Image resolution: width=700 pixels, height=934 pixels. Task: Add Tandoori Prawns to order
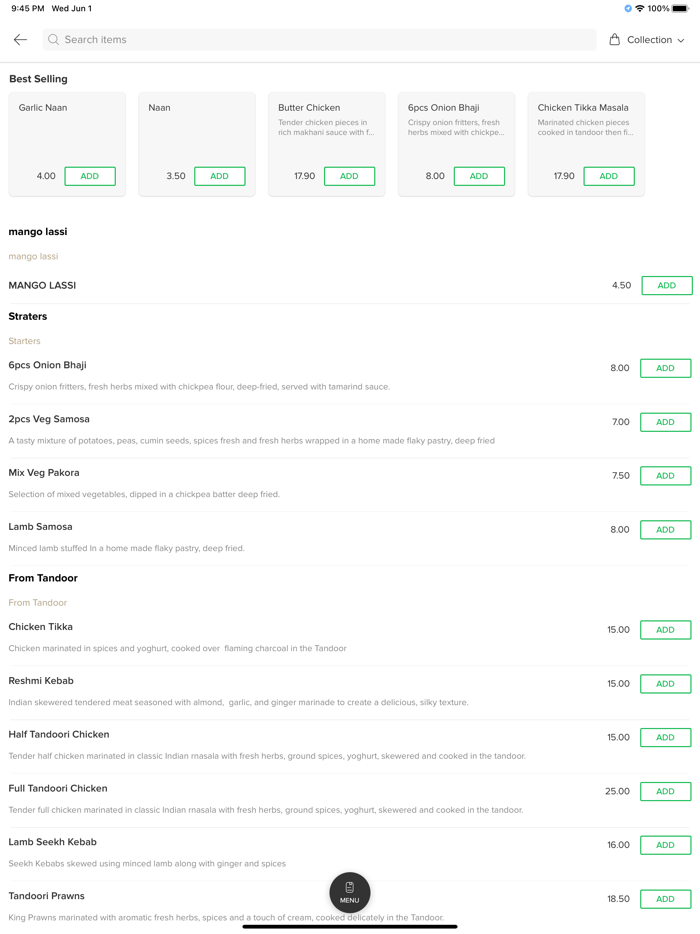(665, 899)
